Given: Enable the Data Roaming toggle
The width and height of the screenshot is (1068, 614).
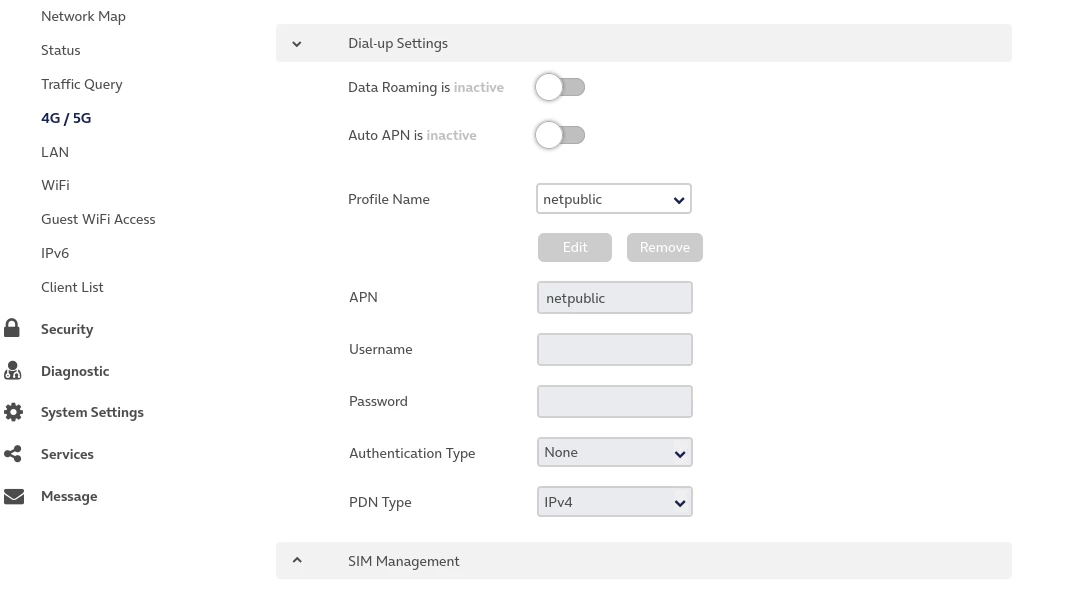Looking at the screenshot, I should click(x=559, y=88).
